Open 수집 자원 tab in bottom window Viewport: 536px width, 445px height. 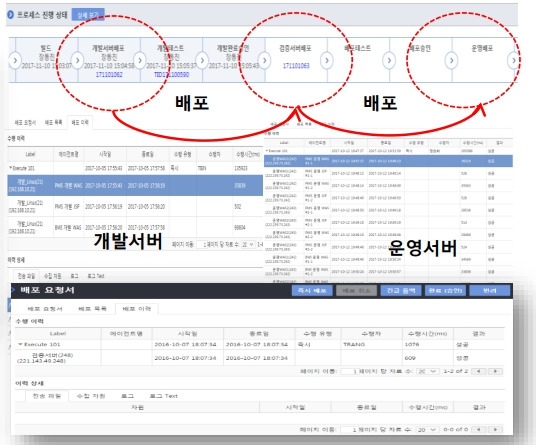click(91, 396)
